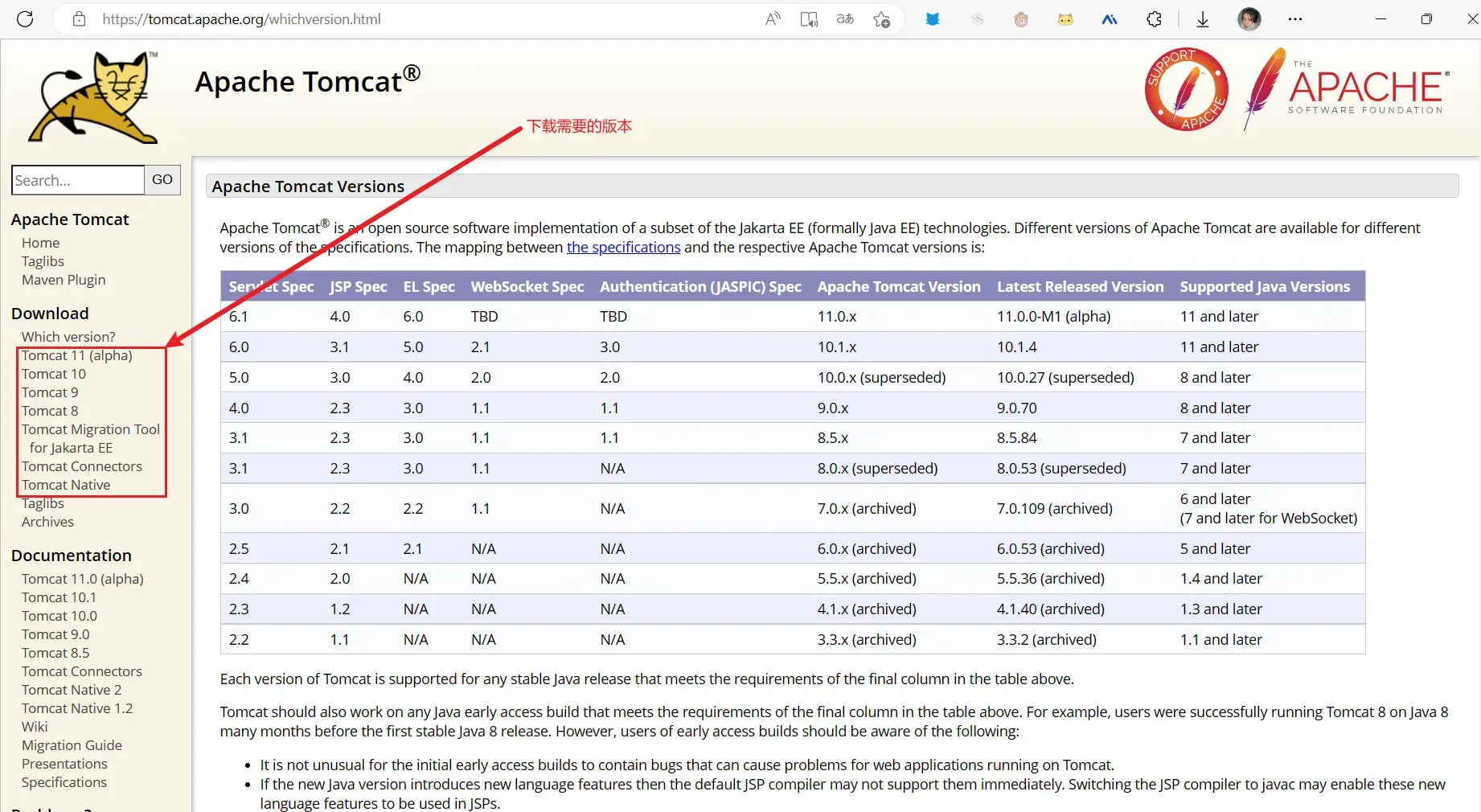Open Tomcat Connectors under Documentation

pyautogui.click(x=82, y=671)
